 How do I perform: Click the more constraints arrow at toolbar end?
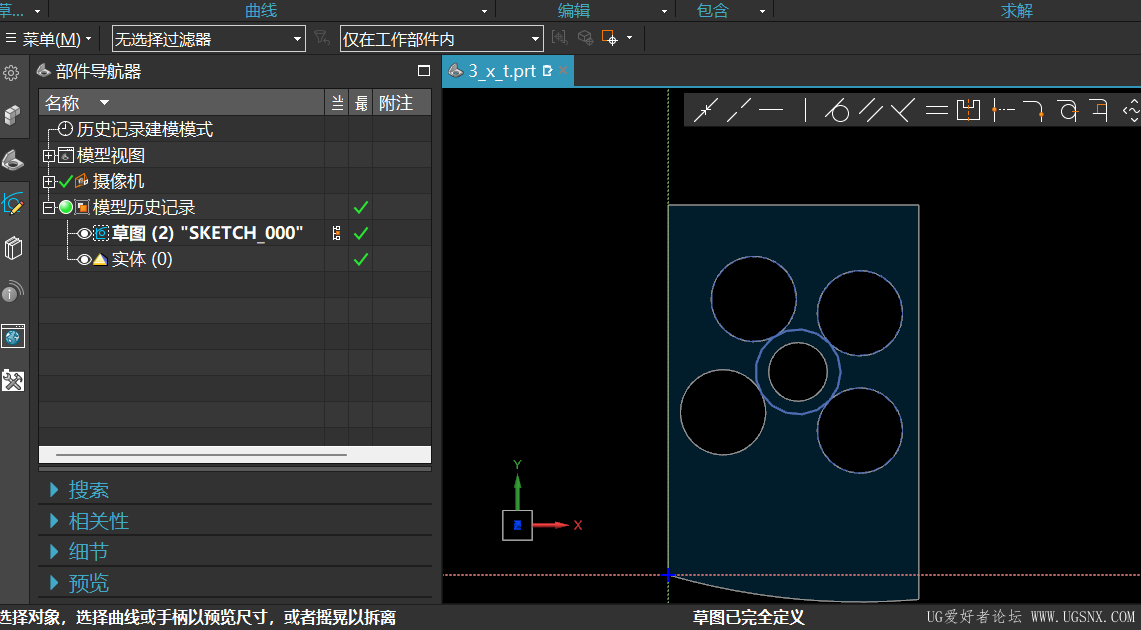tap(1132, 111)
